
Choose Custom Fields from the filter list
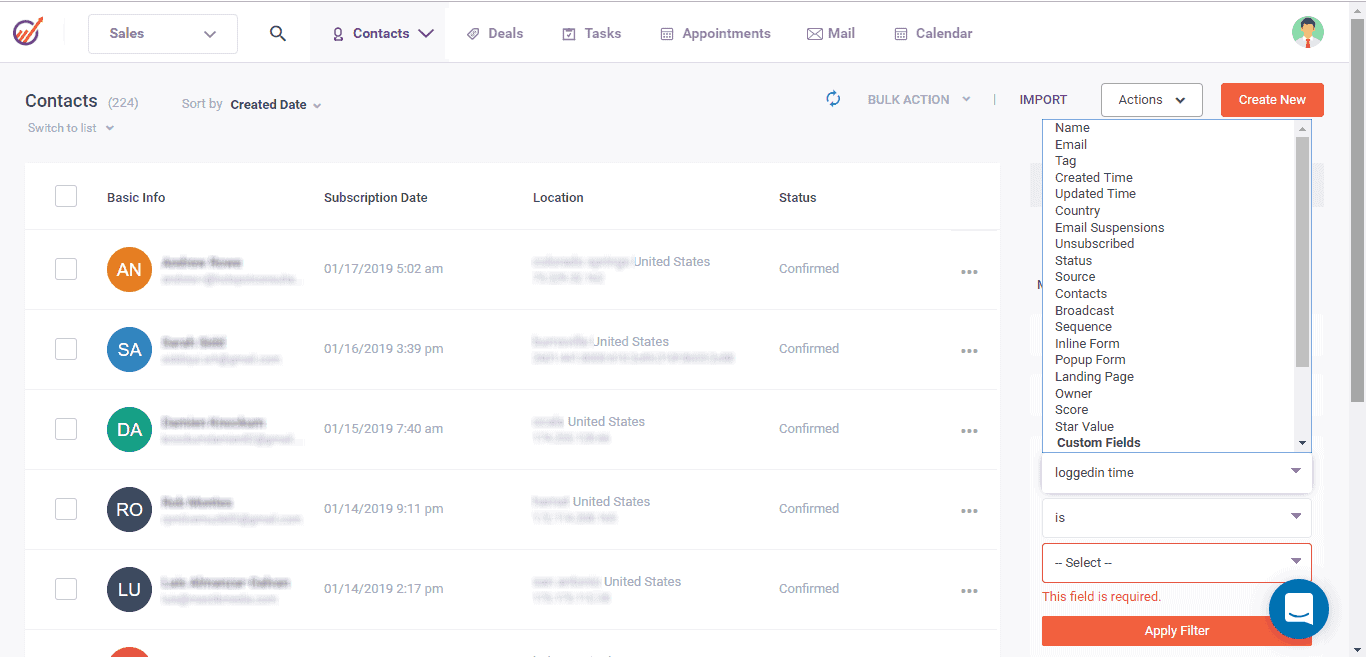tap(1096, 442)
